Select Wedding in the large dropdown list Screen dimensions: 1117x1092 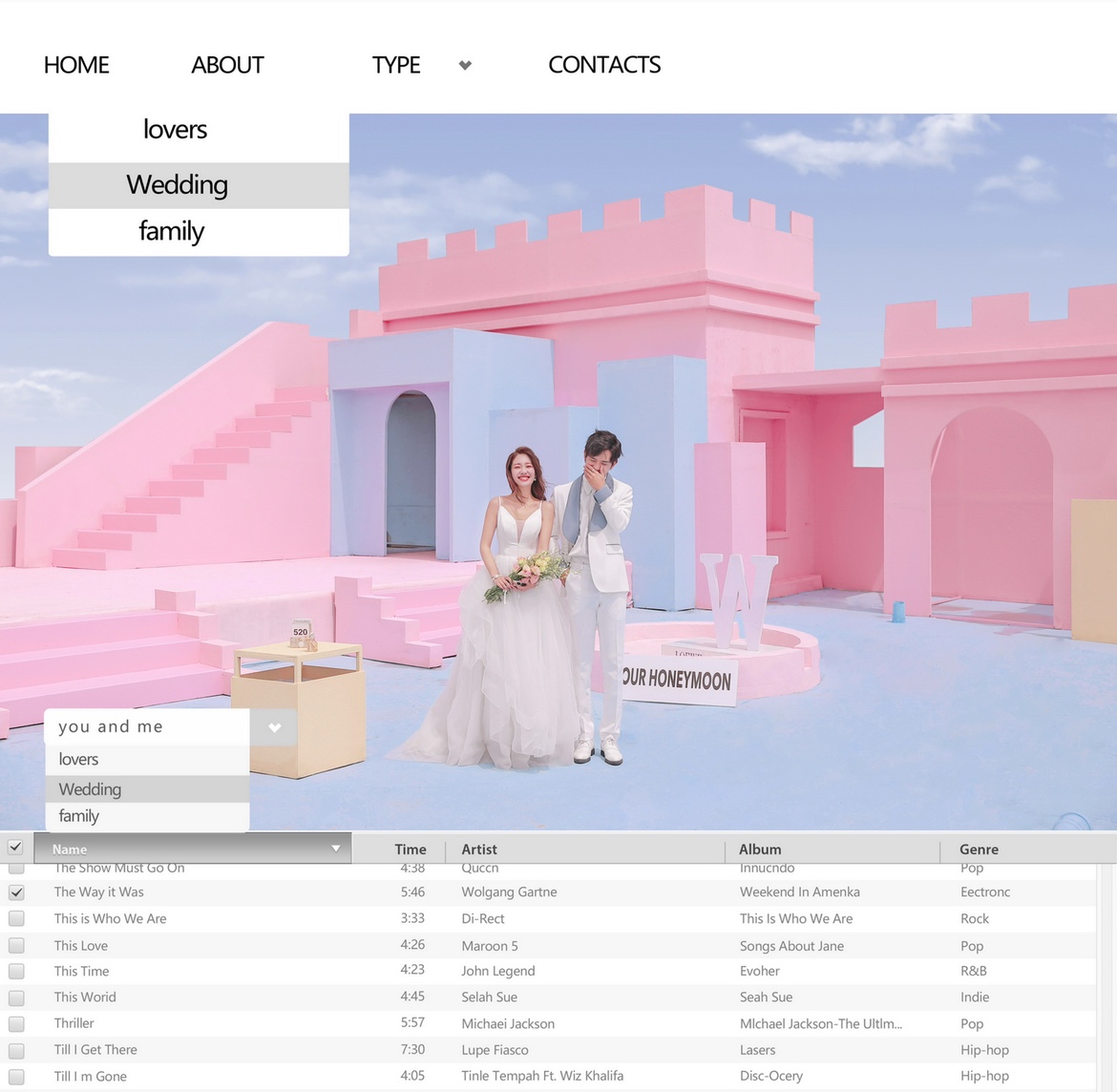coord(178,184)
